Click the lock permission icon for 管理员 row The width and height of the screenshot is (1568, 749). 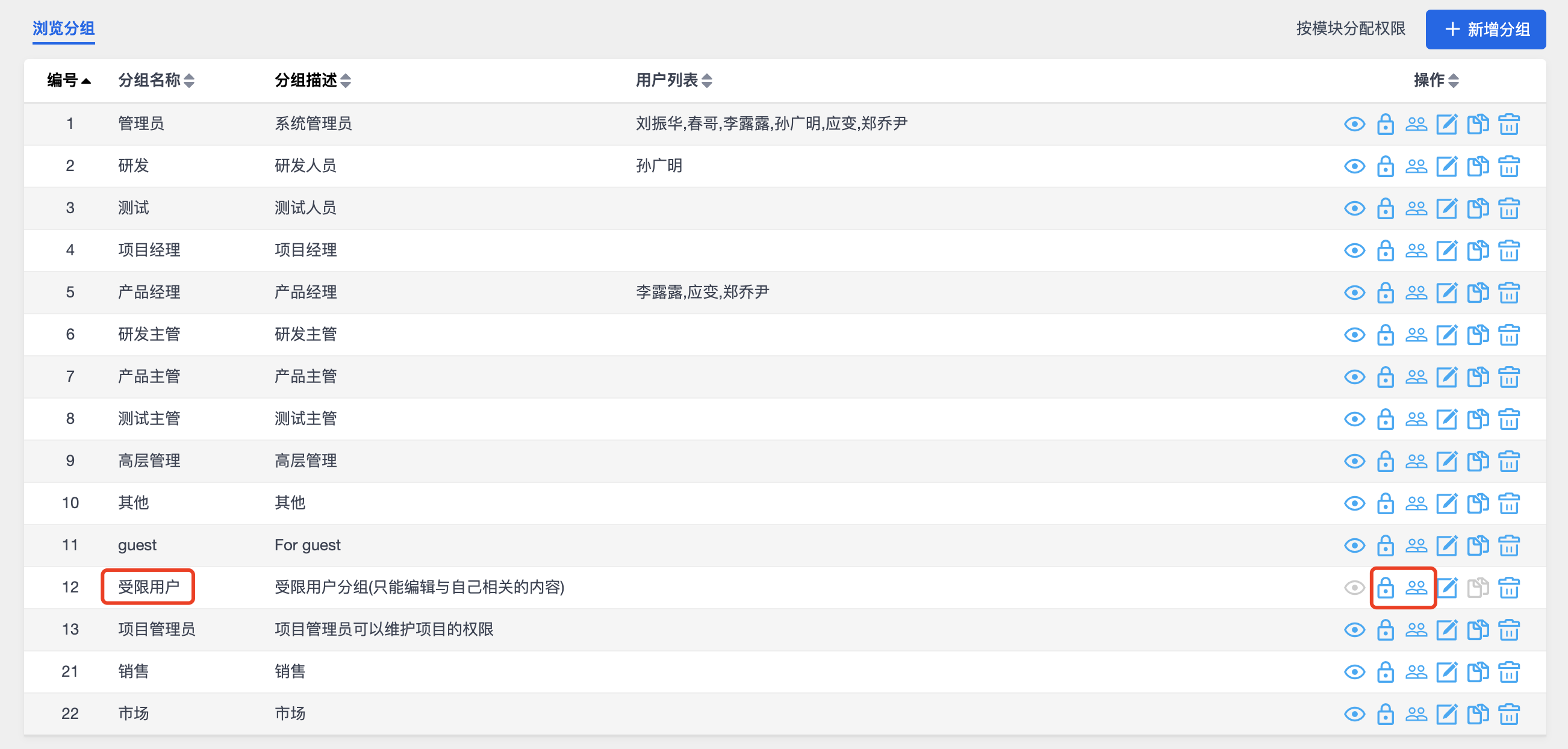[x=1386, y=124]
